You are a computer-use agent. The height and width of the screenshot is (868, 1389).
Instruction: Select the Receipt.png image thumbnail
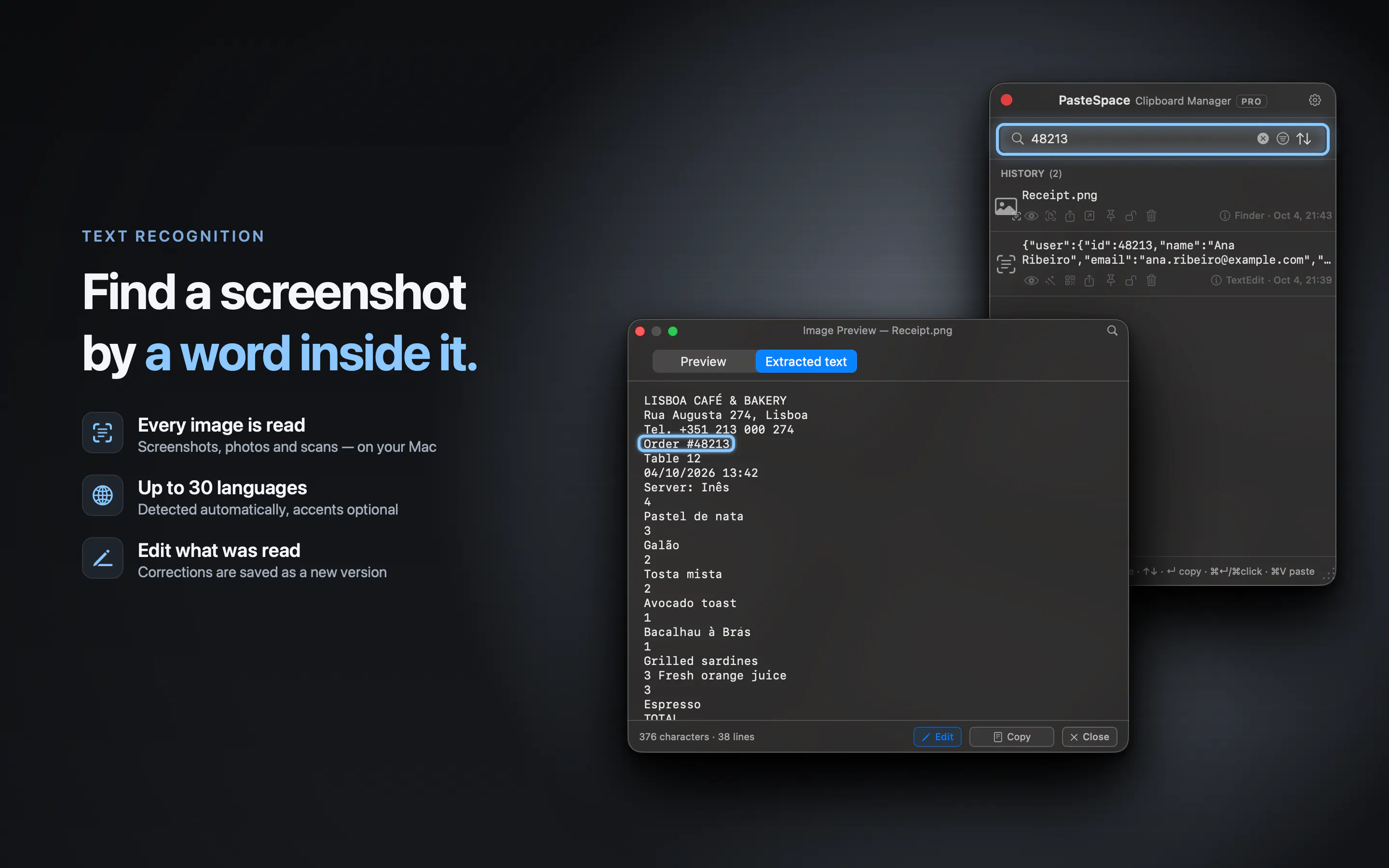(1006, 207)
